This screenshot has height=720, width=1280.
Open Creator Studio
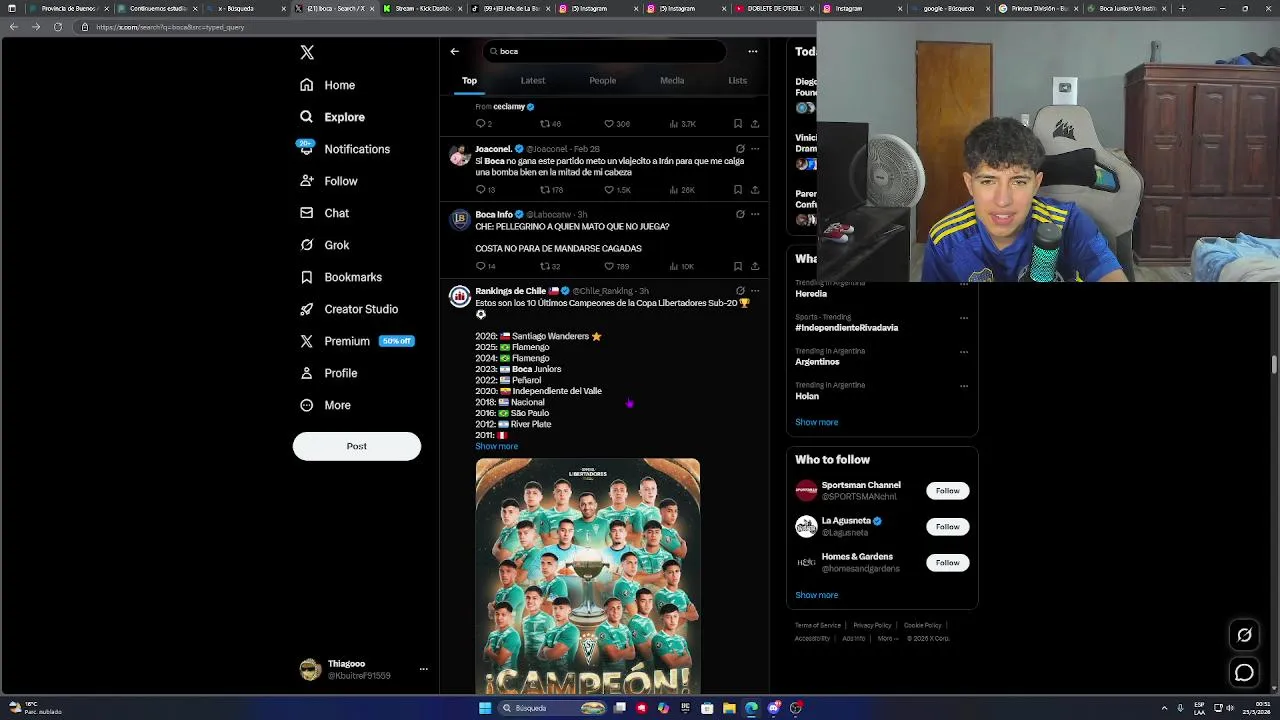coord(349,309)
